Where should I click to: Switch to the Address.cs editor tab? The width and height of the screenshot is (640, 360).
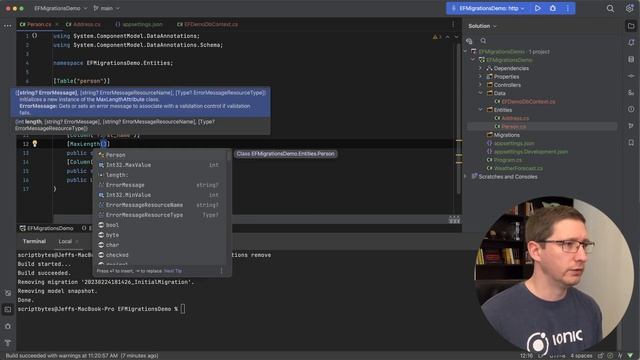pos(84,24)
